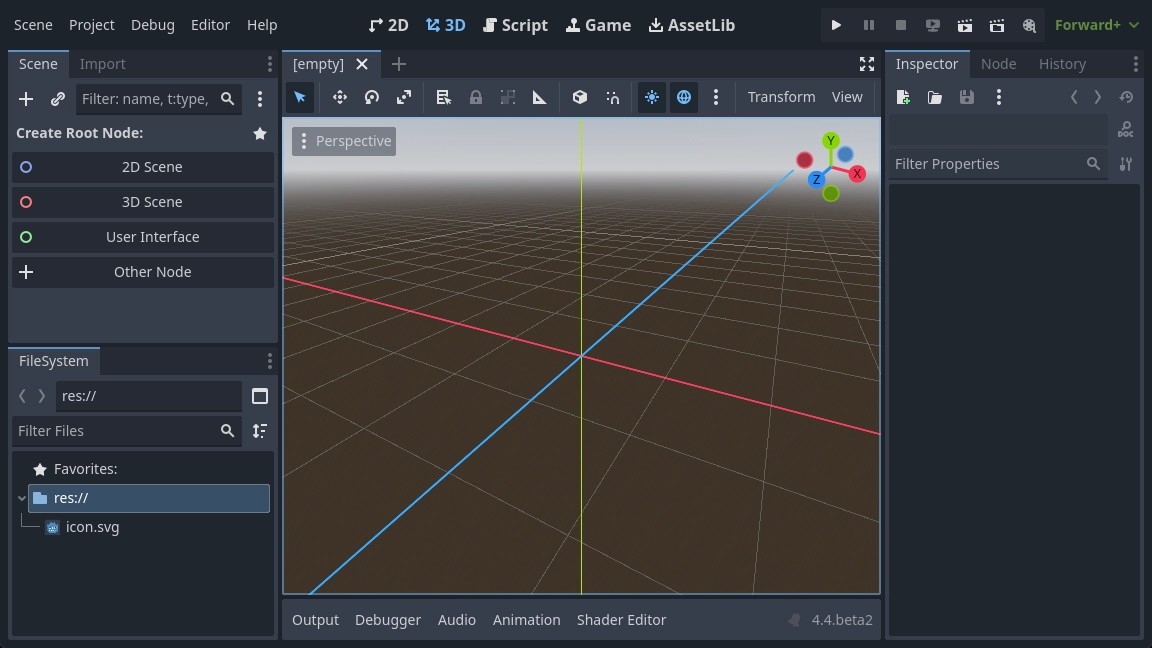Open the Use Snap ruler tool
Screen dimensions: 1152x648
point(539,97)
